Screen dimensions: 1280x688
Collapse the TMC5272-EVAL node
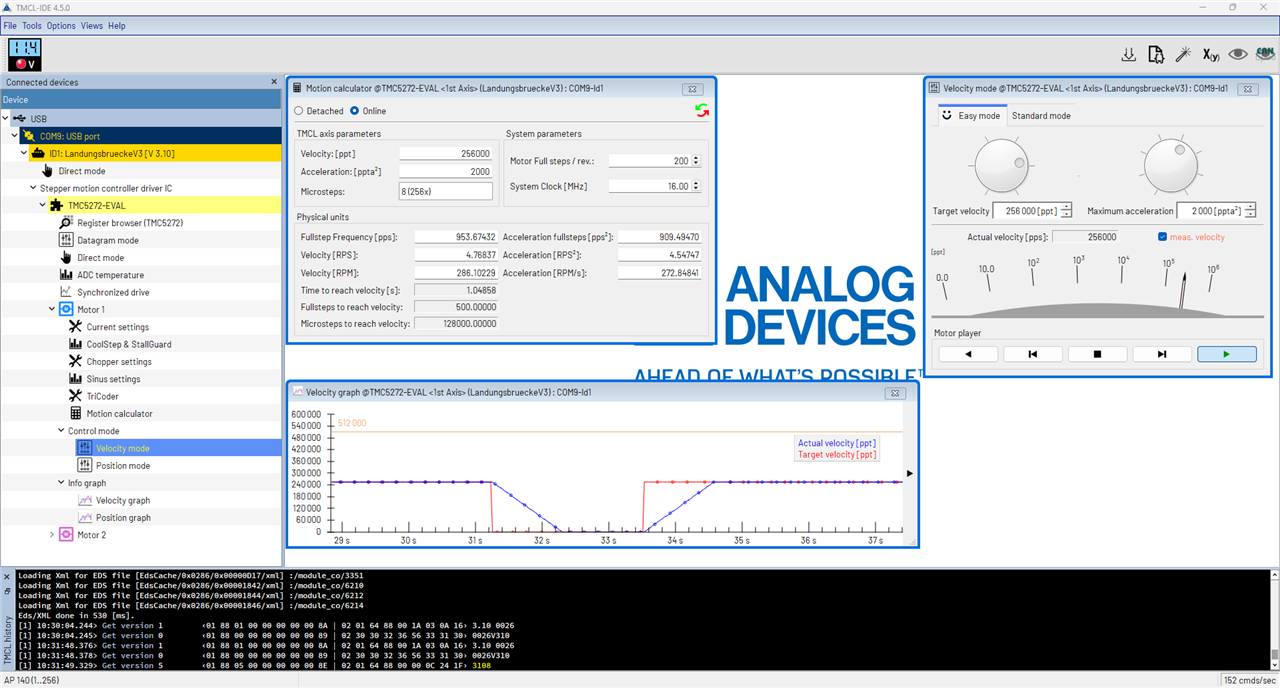[x=43, y=206]
